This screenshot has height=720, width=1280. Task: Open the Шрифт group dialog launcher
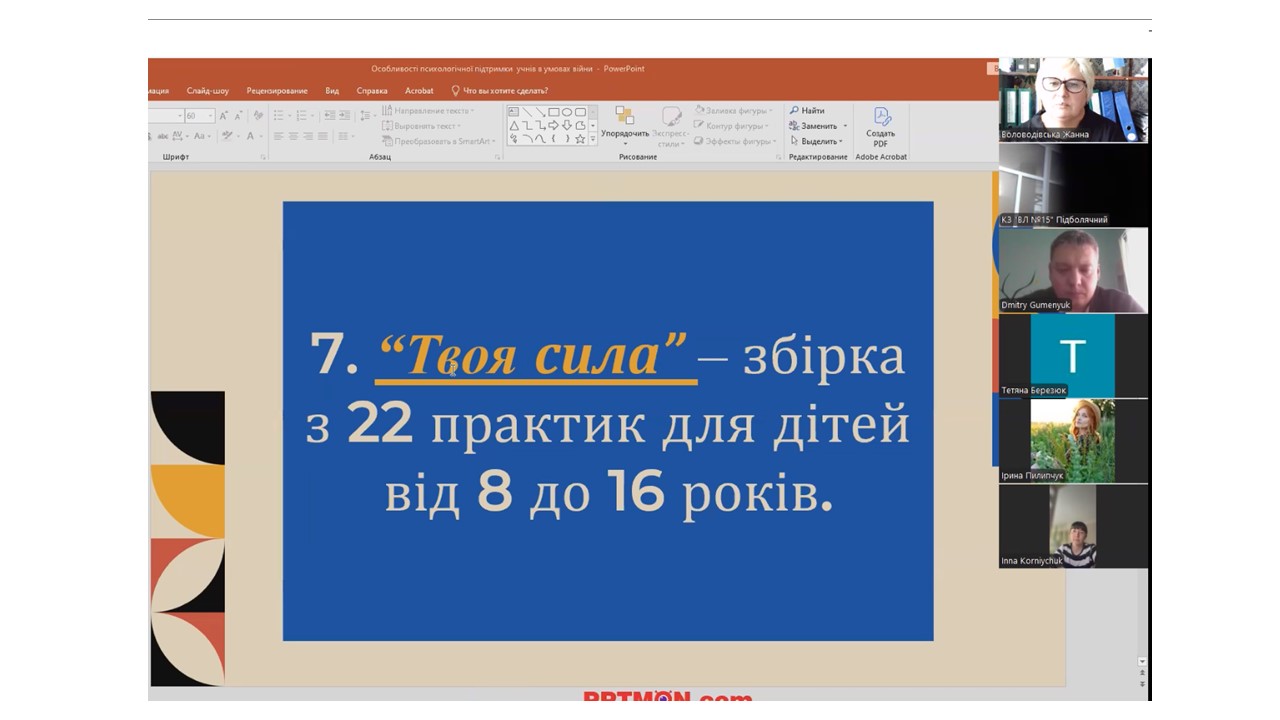coord(263,157)
